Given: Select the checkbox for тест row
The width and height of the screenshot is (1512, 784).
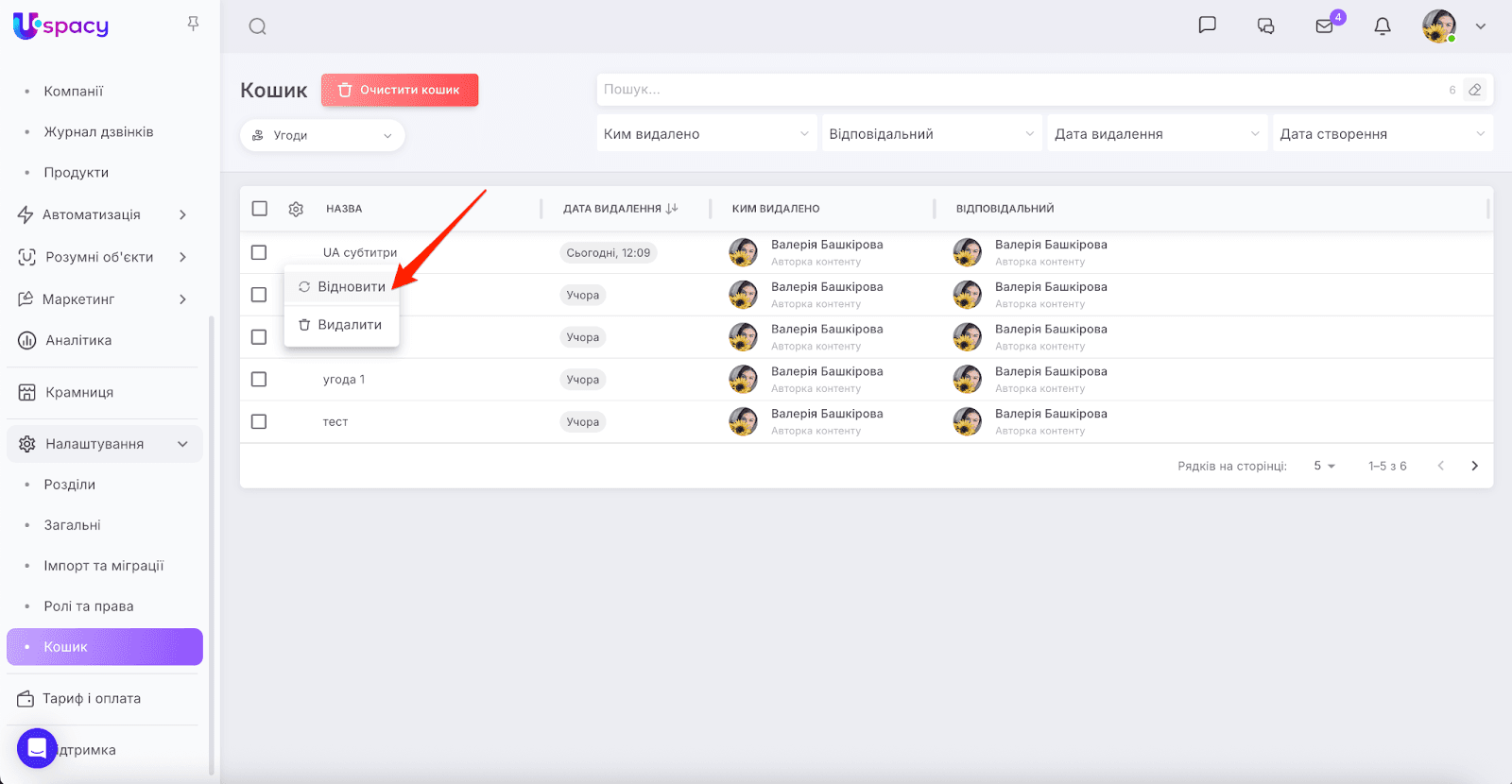Looking at the screenshot, I should 259,421.
